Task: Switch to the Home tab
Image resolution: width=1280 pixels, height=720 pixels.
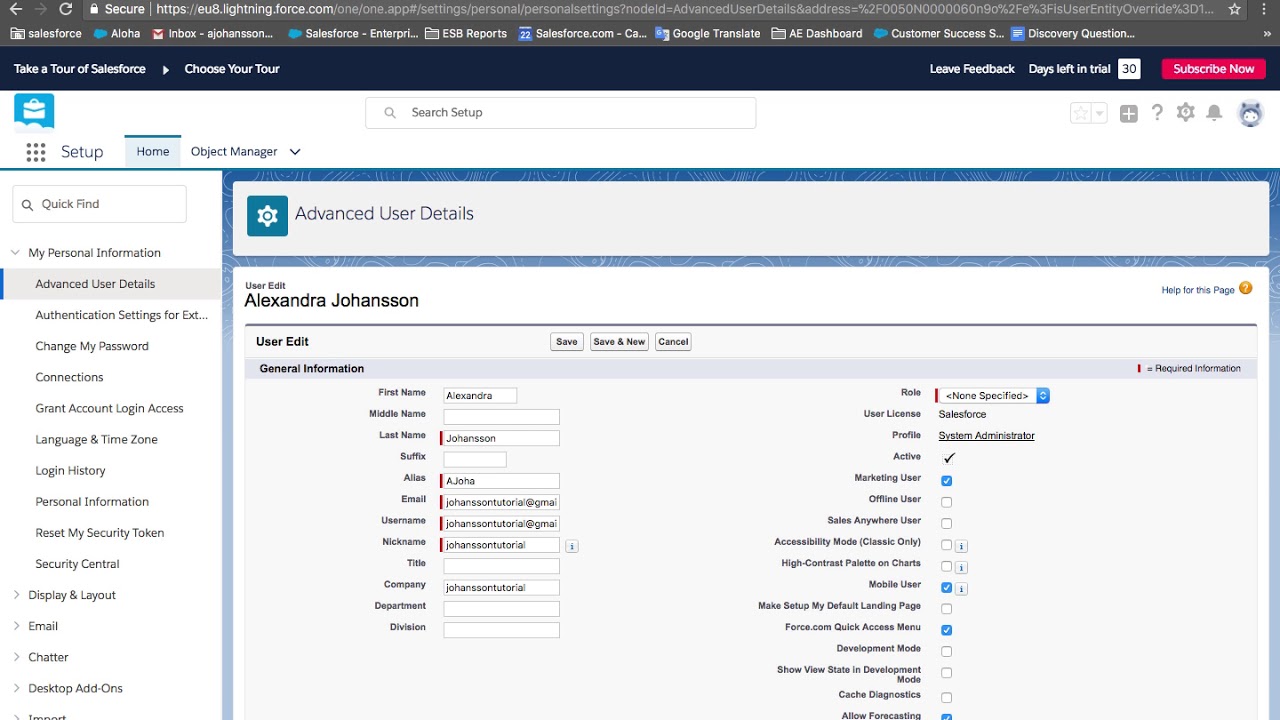Action: [153, 152]
